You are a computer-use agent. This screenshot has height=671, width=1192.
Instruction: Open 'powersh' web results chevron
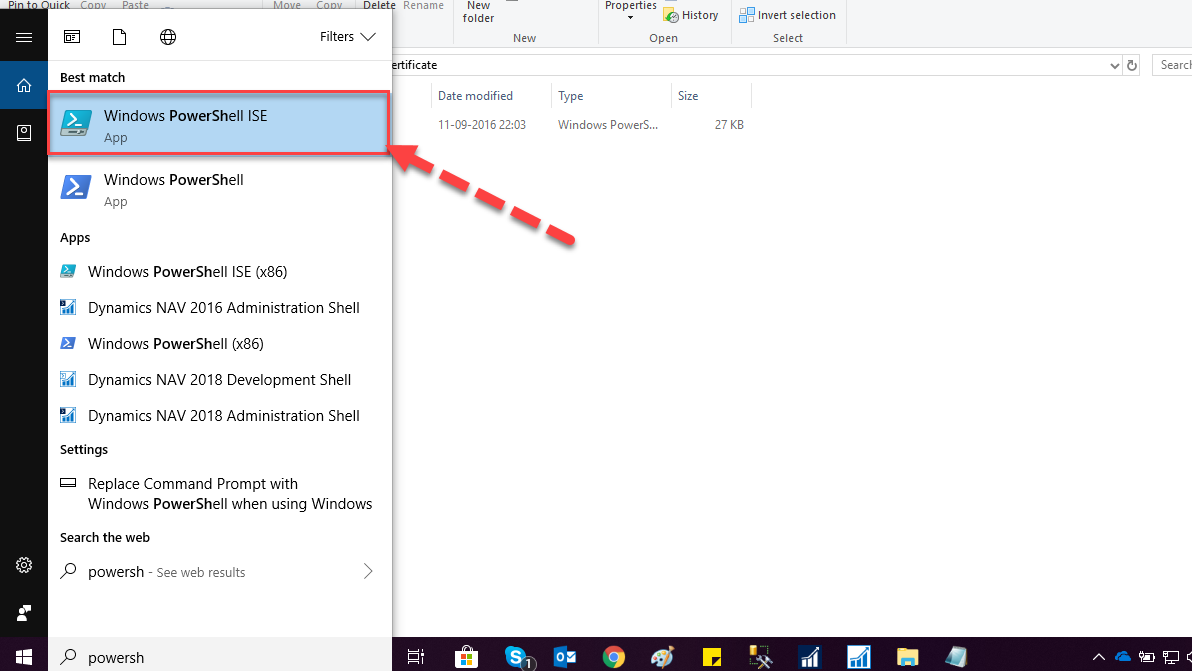tap(368, 571)
